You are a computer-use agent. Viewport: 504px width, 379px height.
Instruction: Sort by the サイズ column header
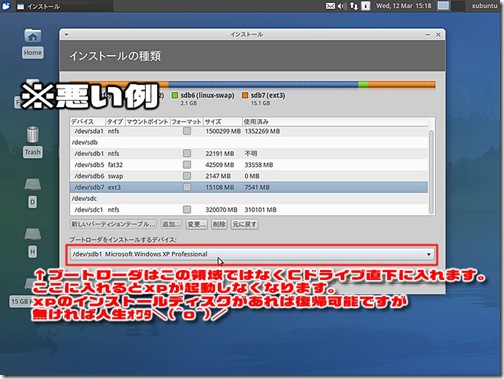tap(223, 122)
